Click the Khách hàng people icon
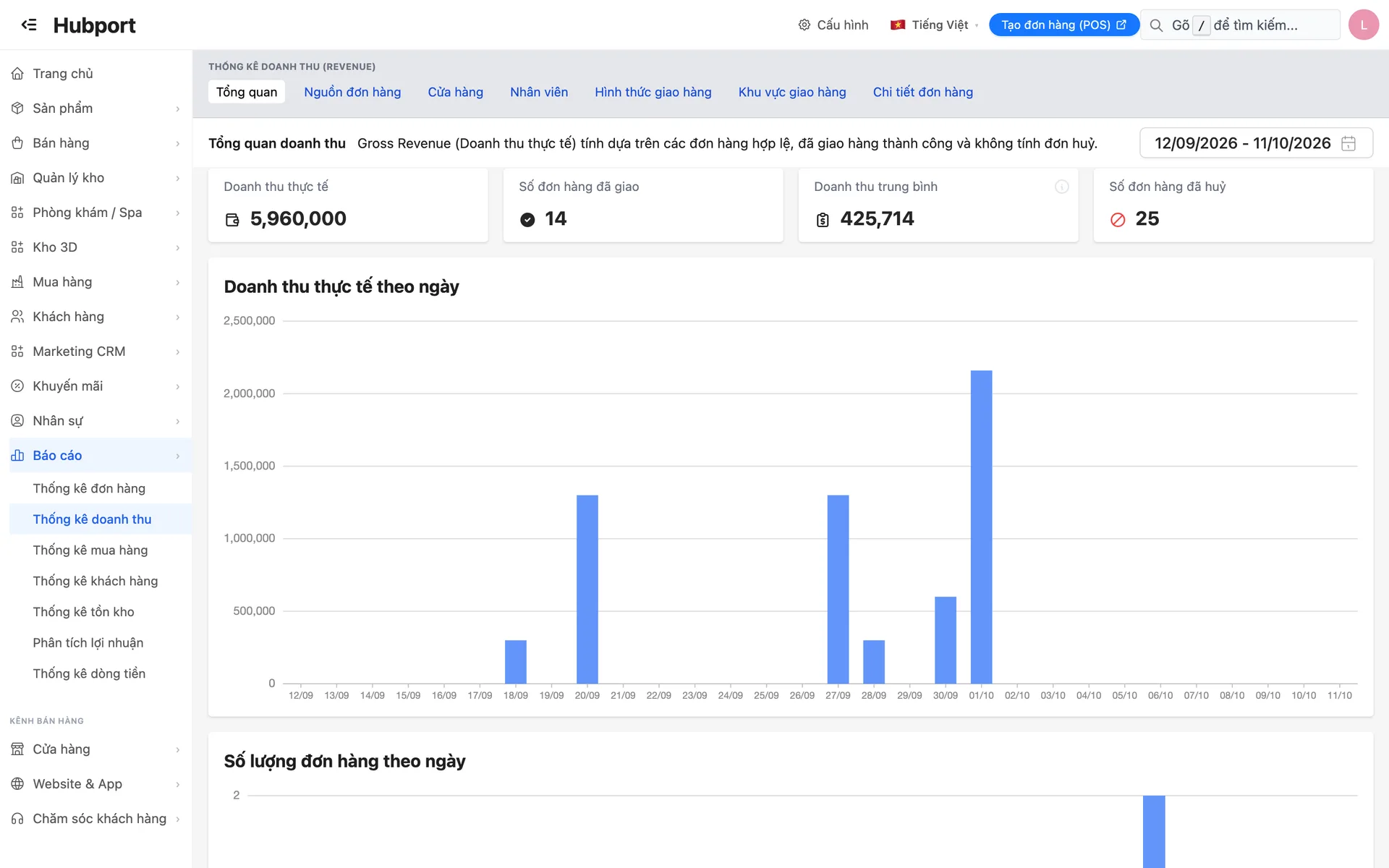 click(x=17, y=317)
